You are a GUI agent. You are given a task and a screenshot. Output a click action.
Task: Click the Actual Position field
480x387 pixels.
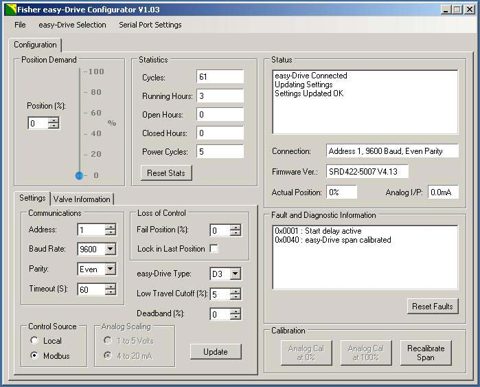pos(341,192)
